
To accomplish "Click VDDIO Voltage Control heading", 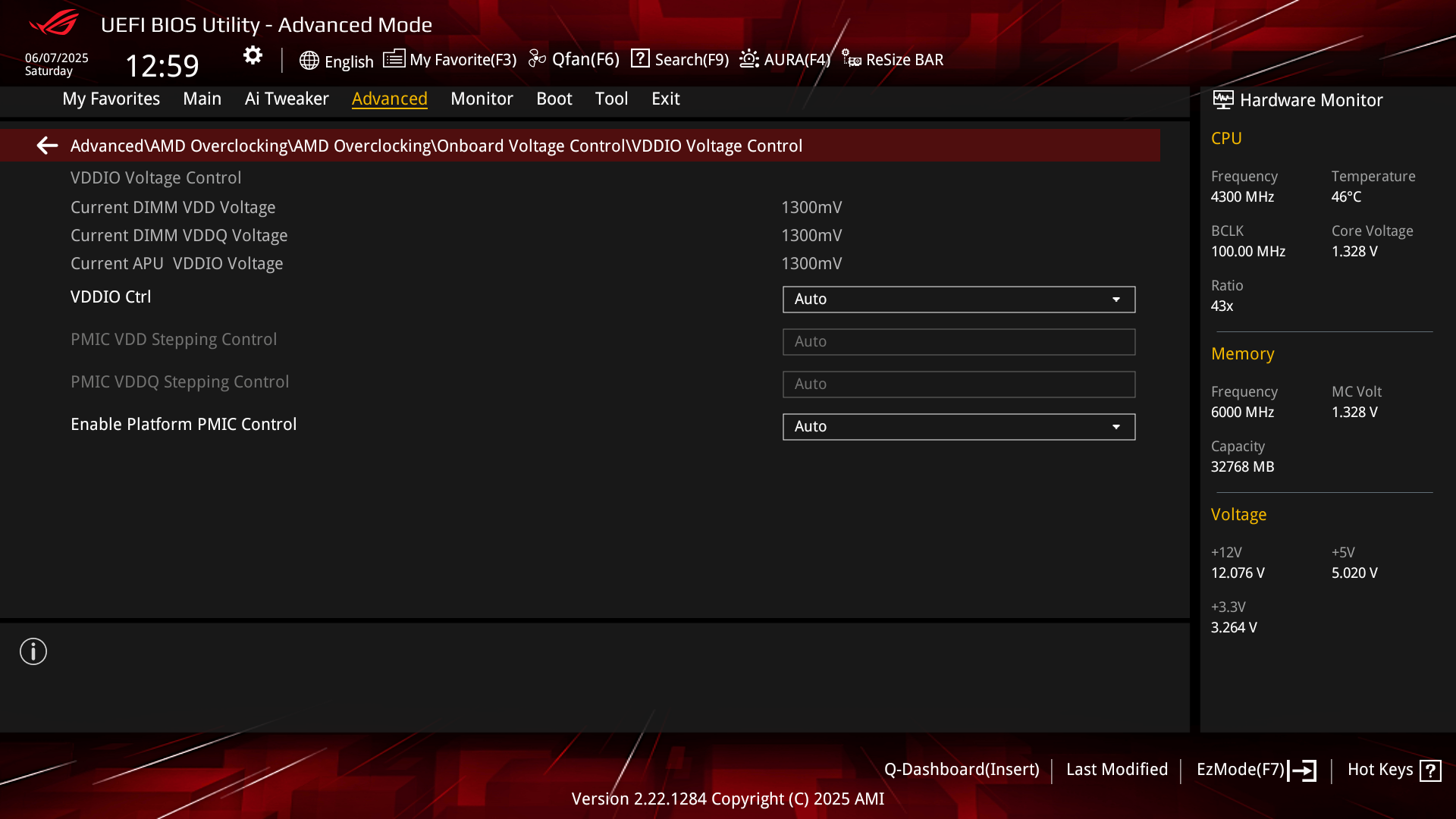I will (155, 178).
